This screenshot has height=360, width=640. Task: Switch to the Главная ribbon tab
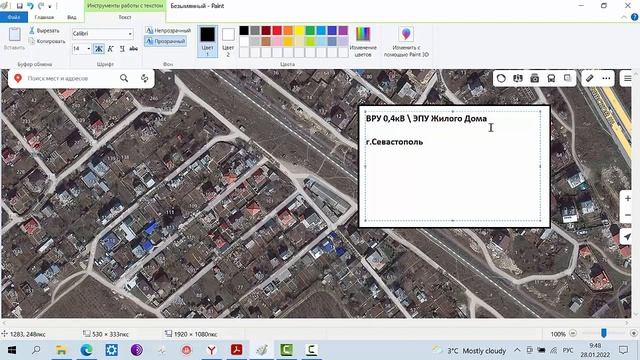coord(44,17)
